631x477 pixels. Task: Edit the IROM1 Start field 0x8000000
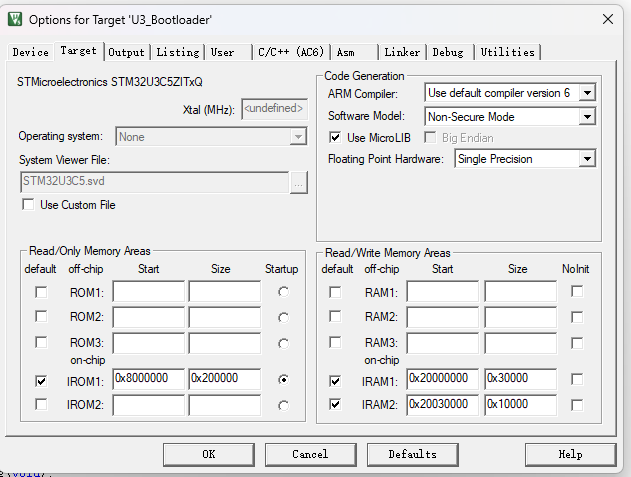click(x=148, y=379)
